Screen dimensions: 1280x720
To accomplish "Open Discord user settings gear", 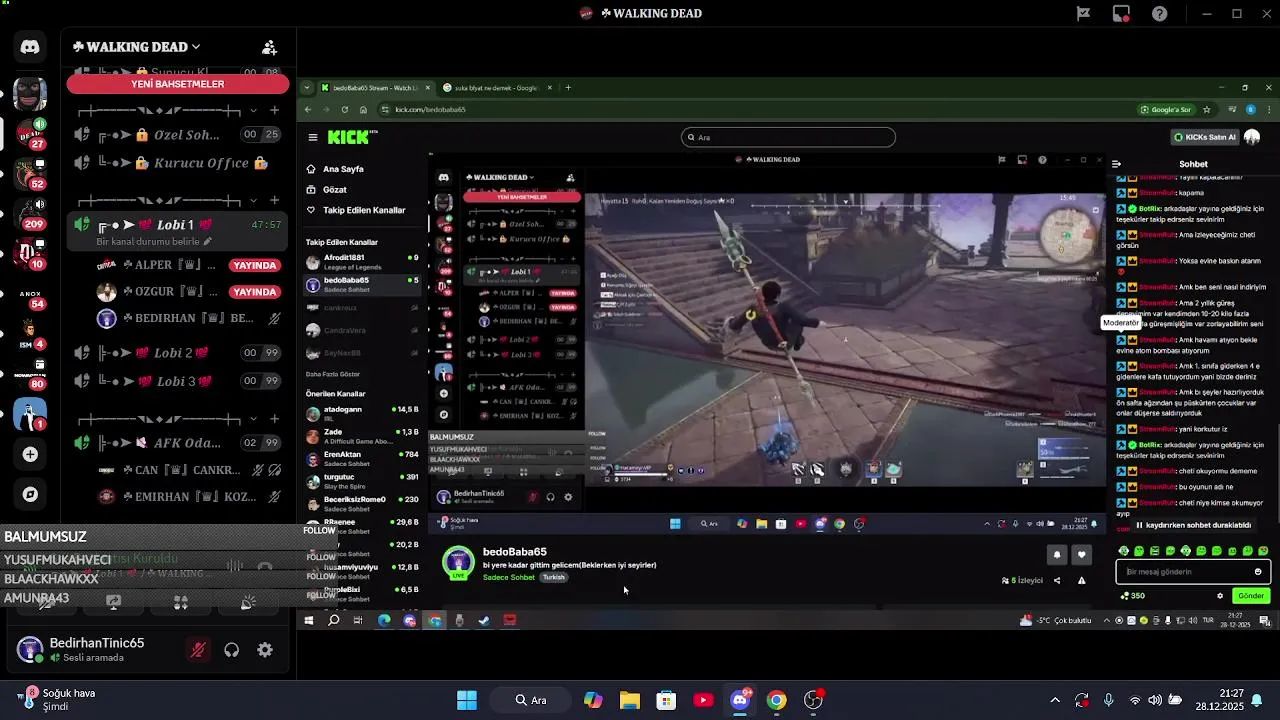I will pos(265,650).
